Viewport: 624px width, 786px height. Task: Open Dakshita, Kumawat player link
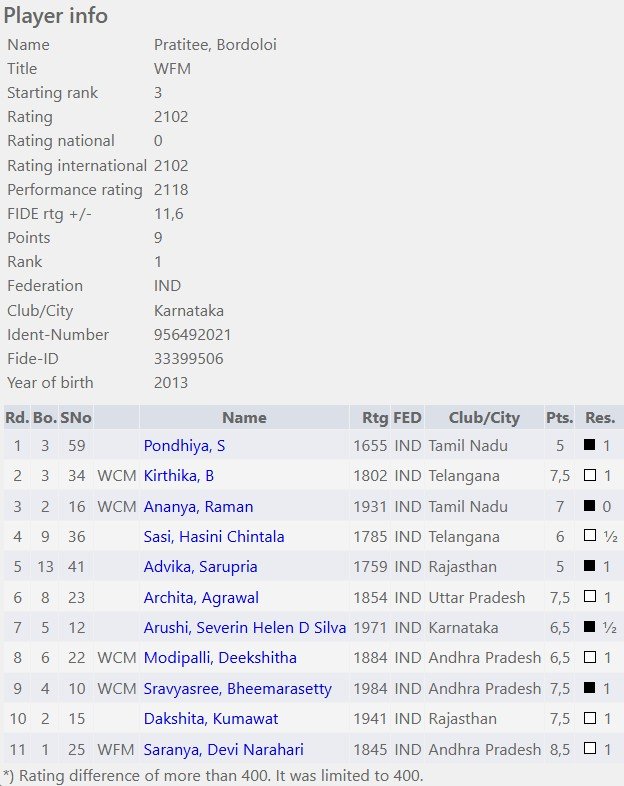211,718
